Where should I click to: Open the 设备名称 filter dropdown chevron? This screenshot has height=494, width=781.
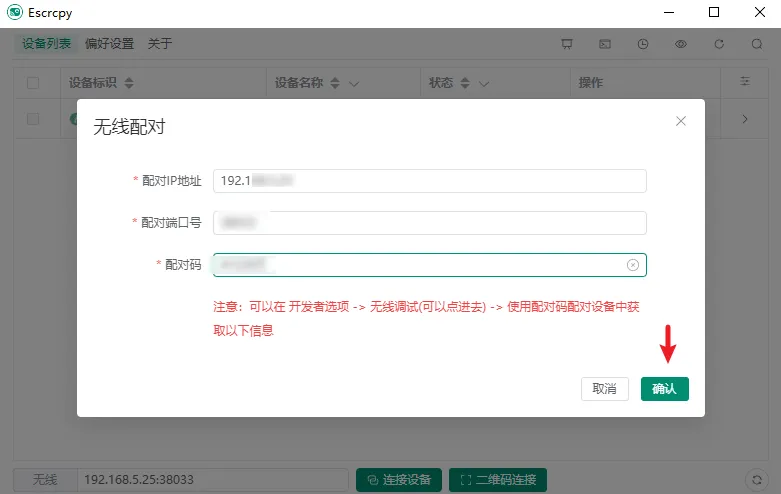point(354,84)
